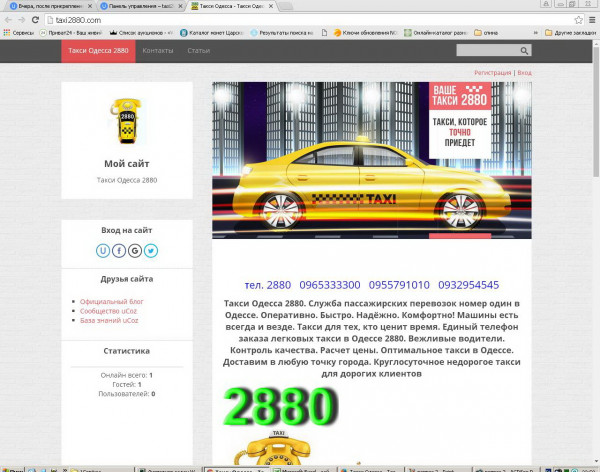Log in with the Facebook icon
The width and height of the screenshot is (600, 472).
pos(120,251)
